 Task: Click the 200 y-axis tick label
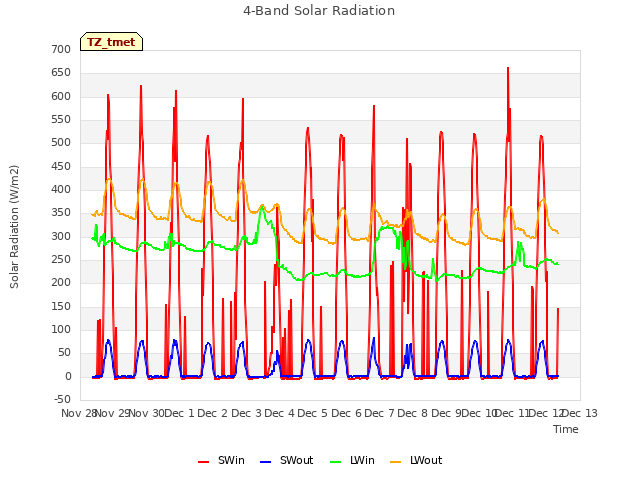[x=61, y=283]
